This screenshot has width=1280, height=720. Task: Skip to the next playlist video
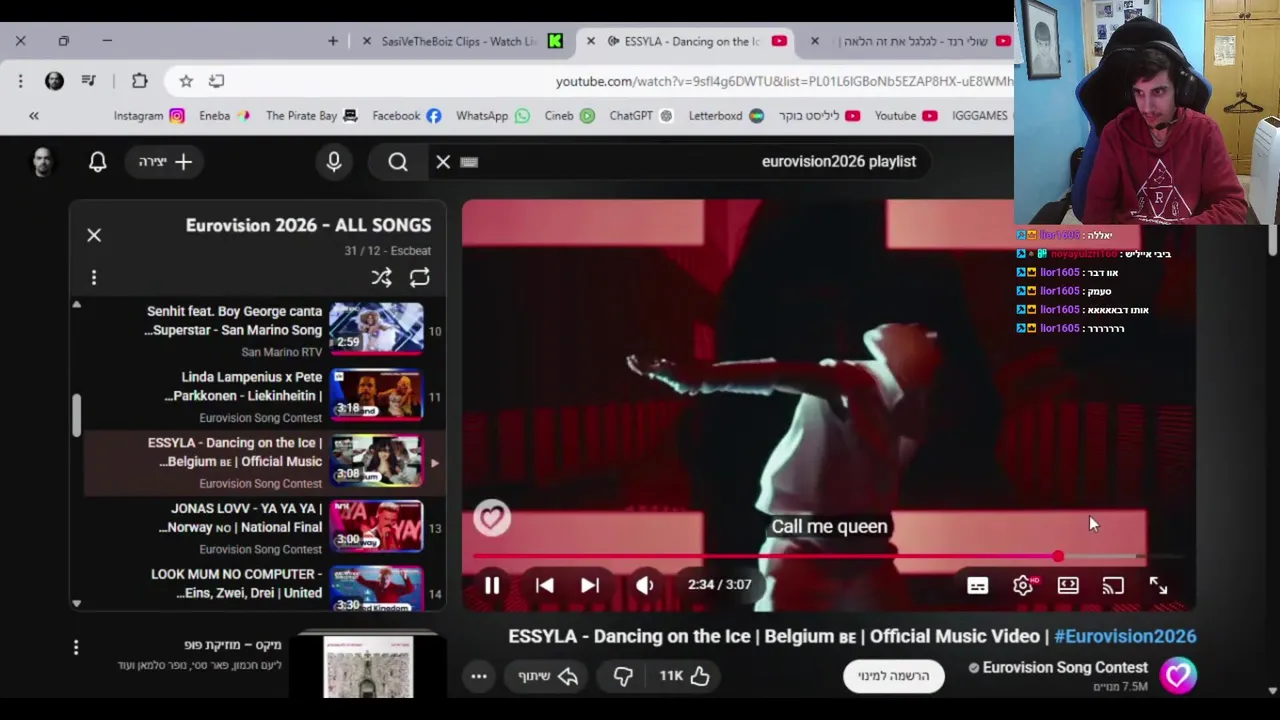[590, 586]
